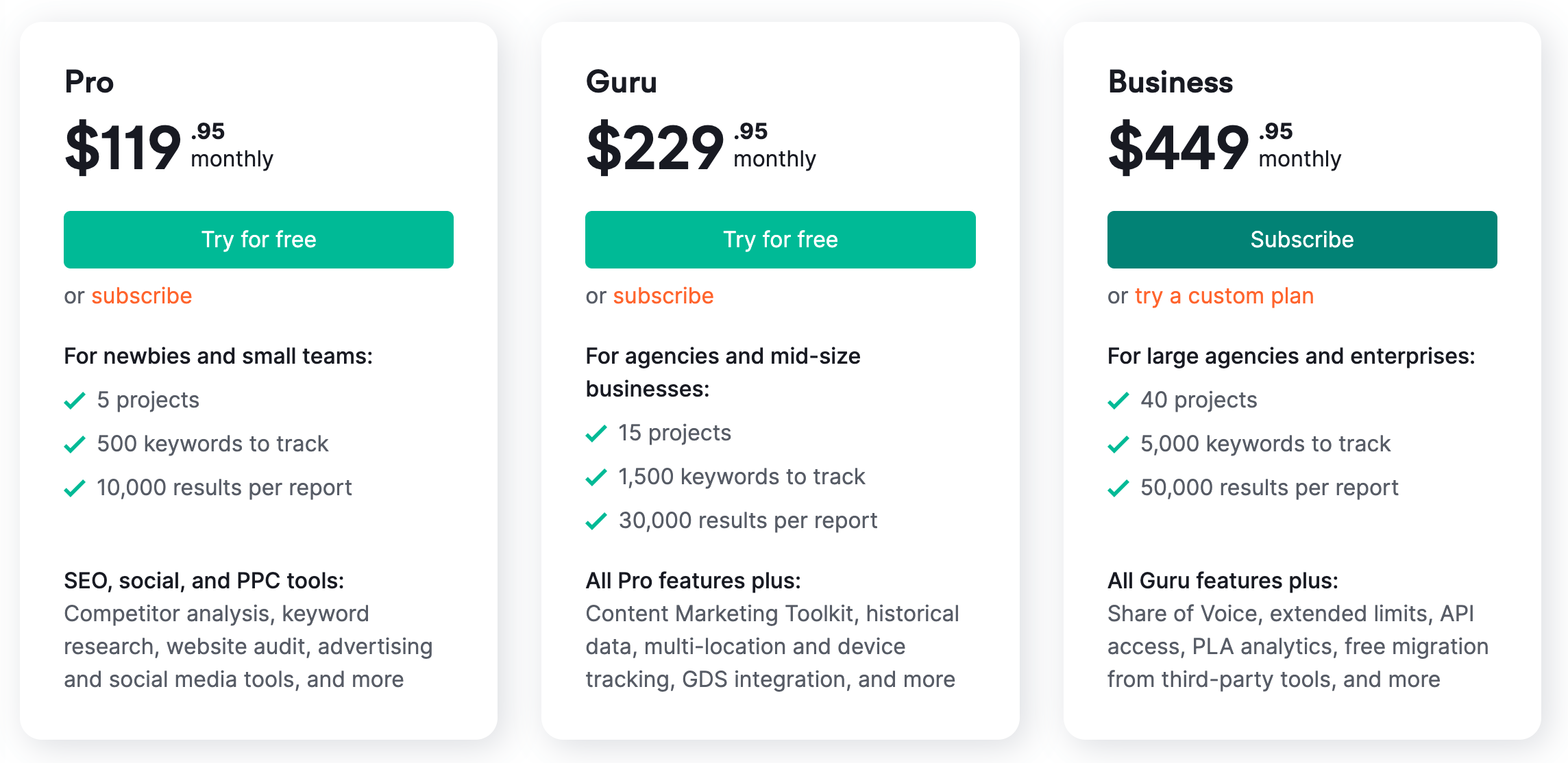Viewport: 1568px width, 763px height.
Task: Click the checkmark next to 40 projects
Action: [x=1118, y=400]
